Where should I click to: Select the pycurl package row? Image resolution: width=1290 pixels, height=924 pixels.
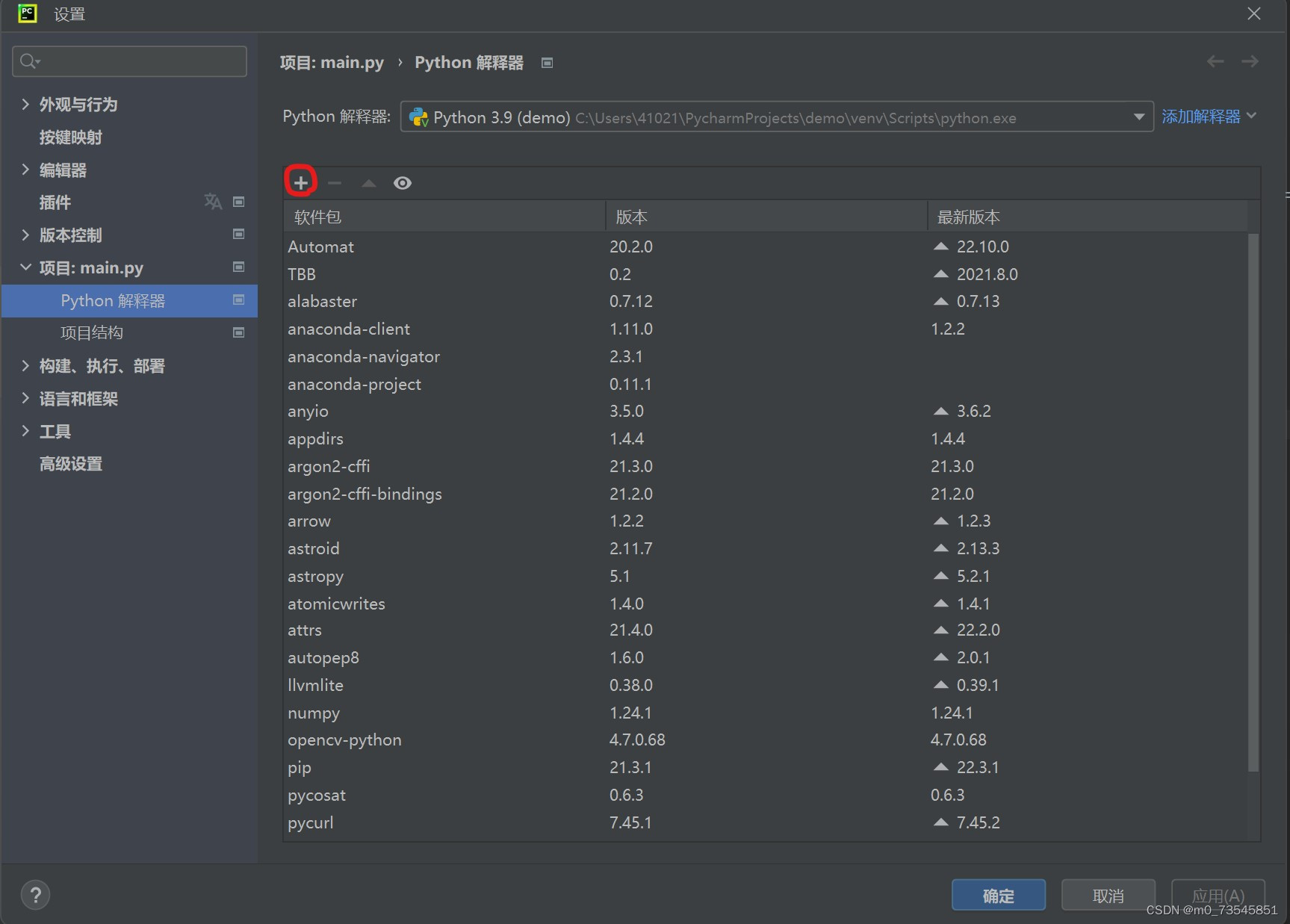[766, 822]
